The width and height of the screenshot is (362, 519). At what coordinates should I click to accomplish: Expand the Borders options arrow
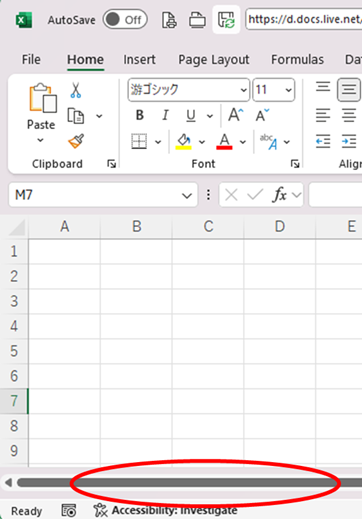pos(158,142)
